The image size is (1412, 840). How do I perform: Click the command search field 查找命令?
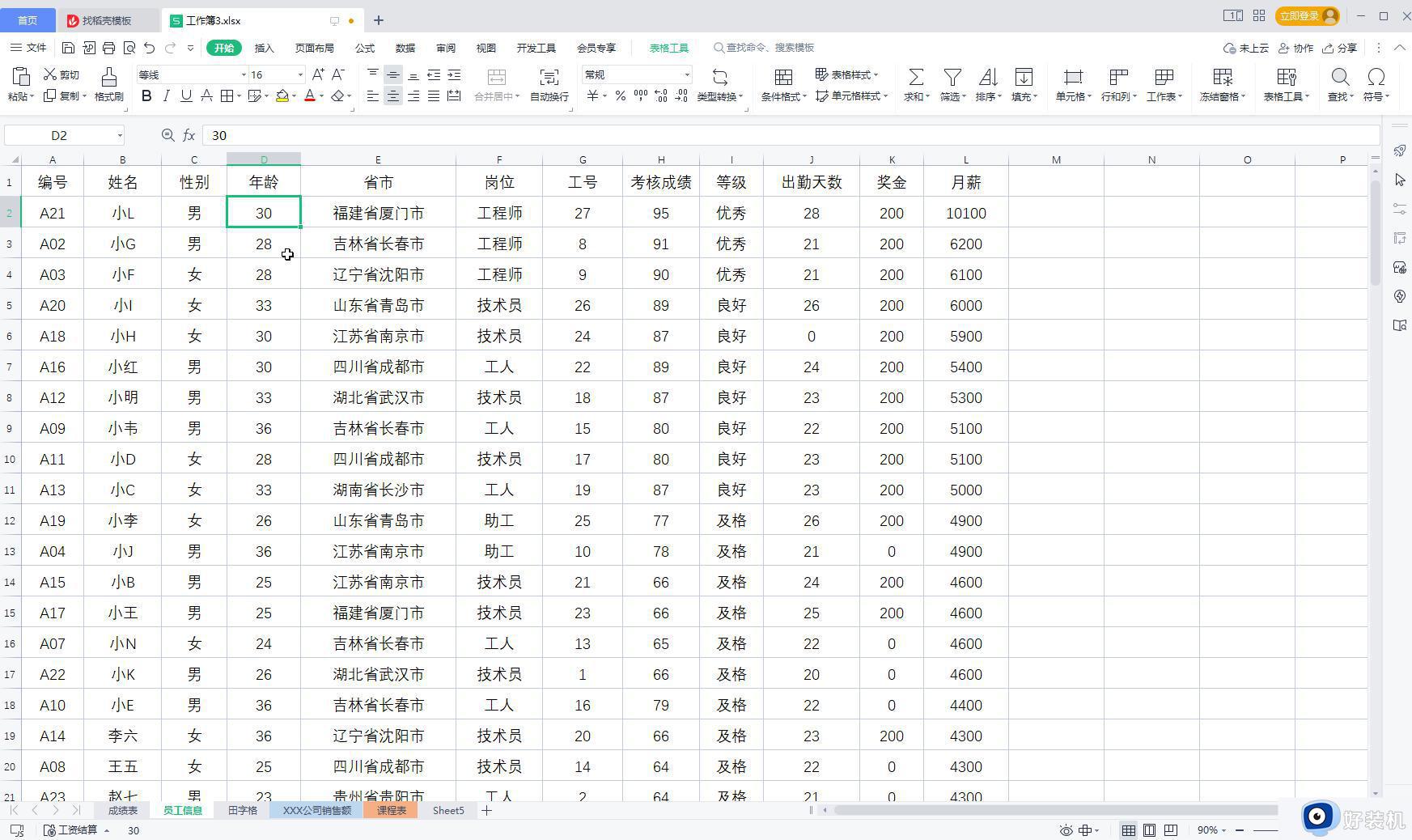(764, 48)
